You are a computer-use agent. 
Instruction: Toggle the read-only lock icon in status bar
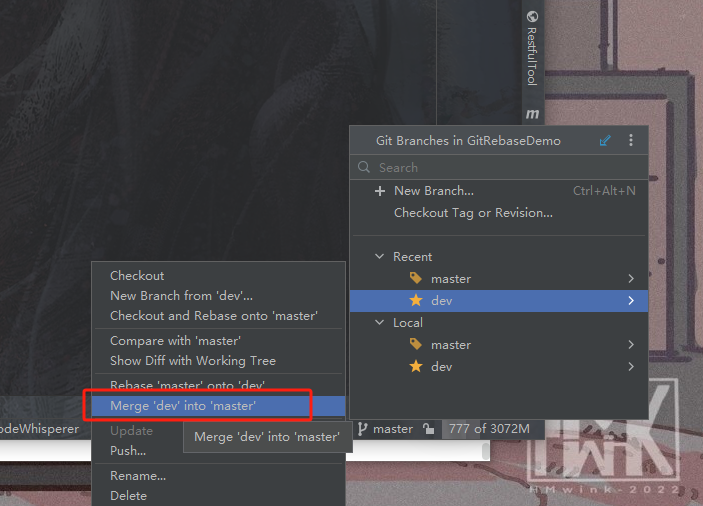[428, 429]
